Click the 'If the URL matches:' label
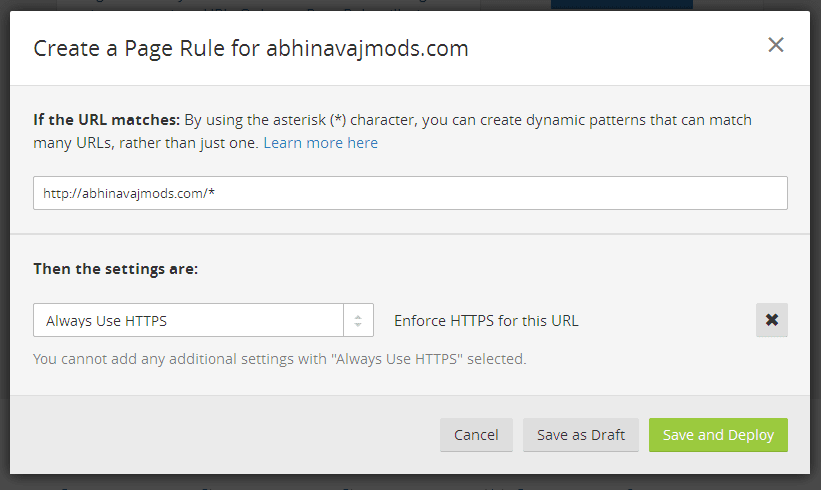 (x=106, y=120)
